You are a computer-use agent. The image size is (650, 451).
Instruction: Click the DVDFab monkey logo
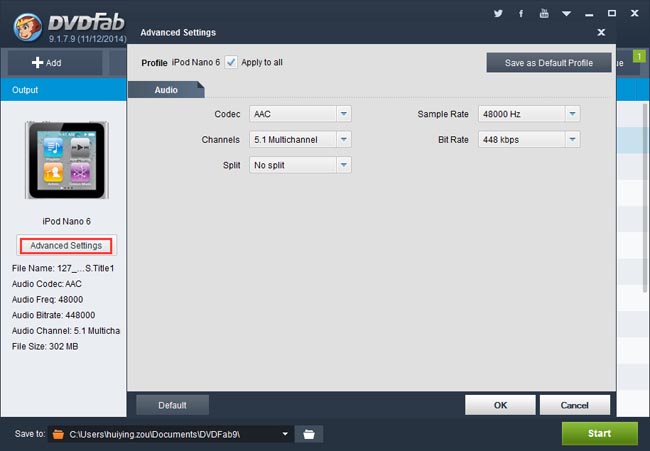(27, 27)
